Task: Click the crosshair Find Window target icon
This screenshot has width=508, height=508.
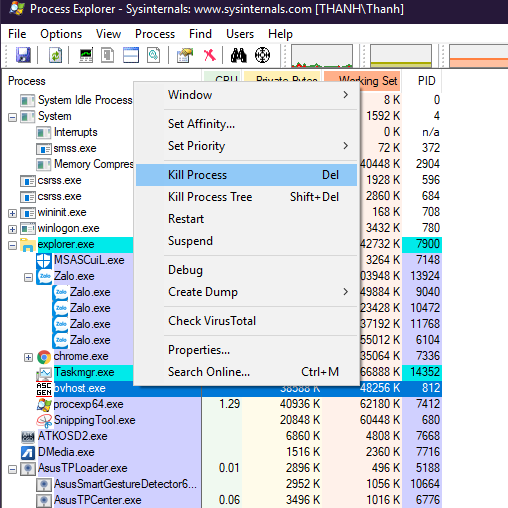Action: click(x=262, y=55)
